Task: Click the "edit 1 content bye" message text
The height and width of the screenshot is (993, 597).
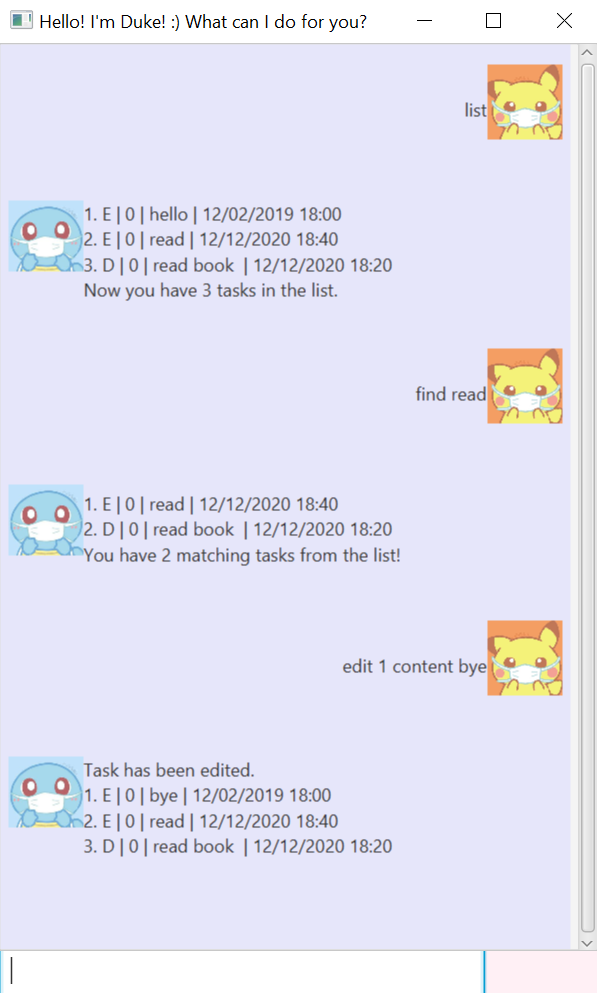Action: click(415, 666)
